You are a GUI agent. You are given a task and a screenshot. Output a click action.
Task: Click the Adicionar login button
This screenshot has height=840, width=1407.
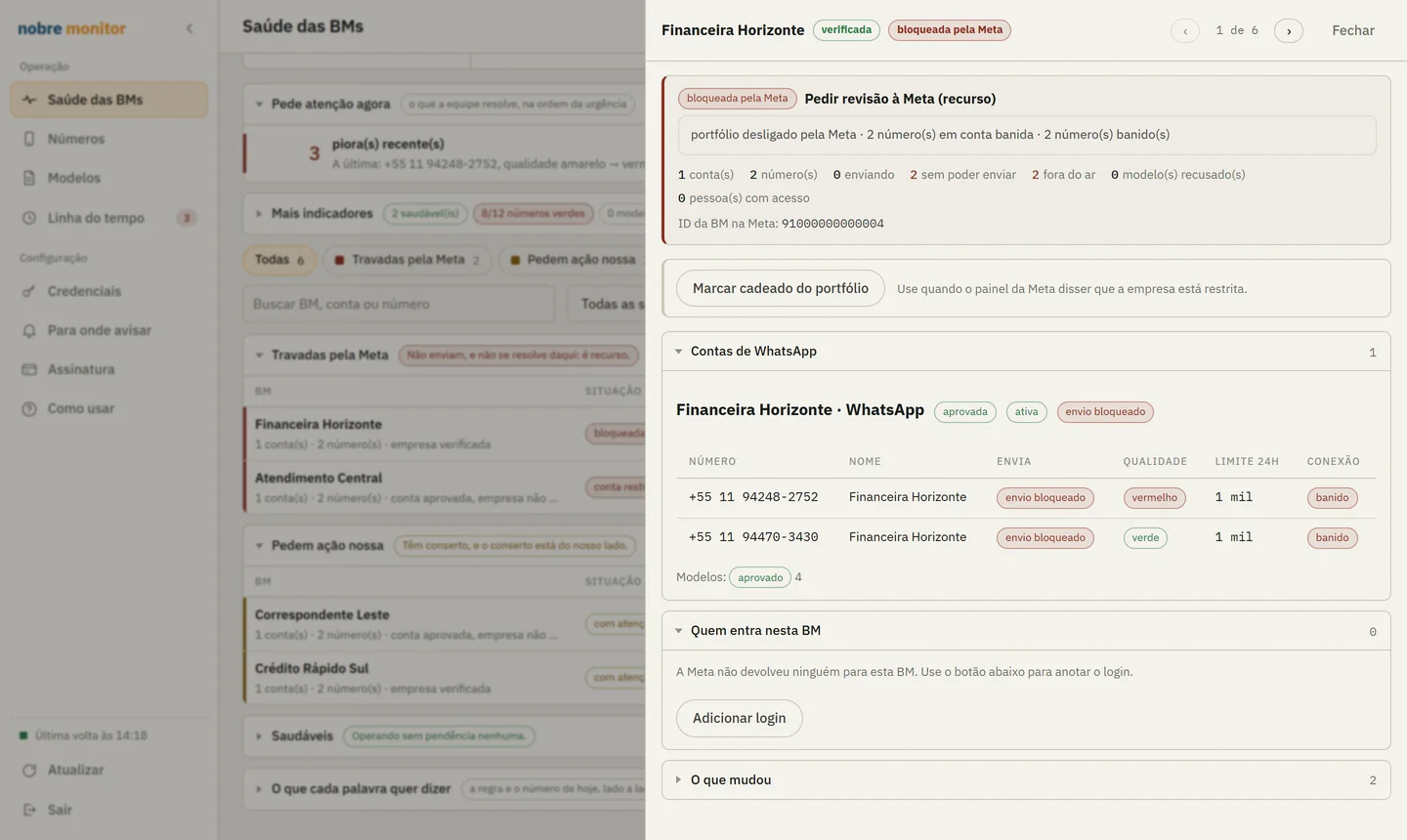click(x=740, y=718)
